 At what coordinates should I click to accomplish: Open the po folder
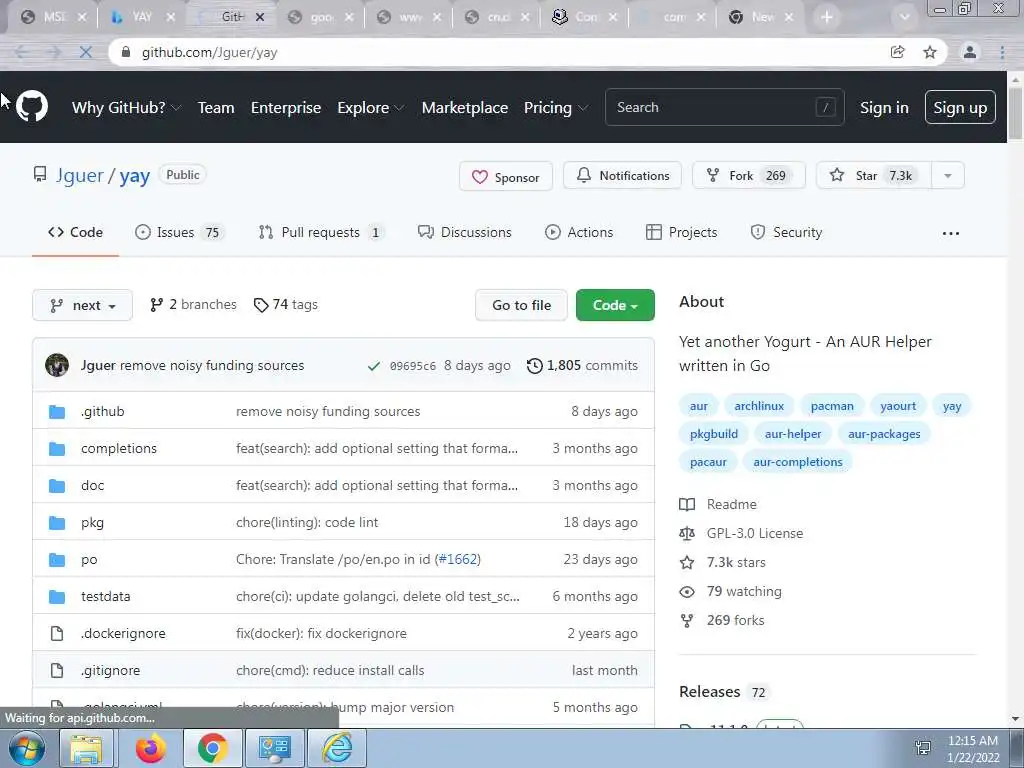(89, 560)
